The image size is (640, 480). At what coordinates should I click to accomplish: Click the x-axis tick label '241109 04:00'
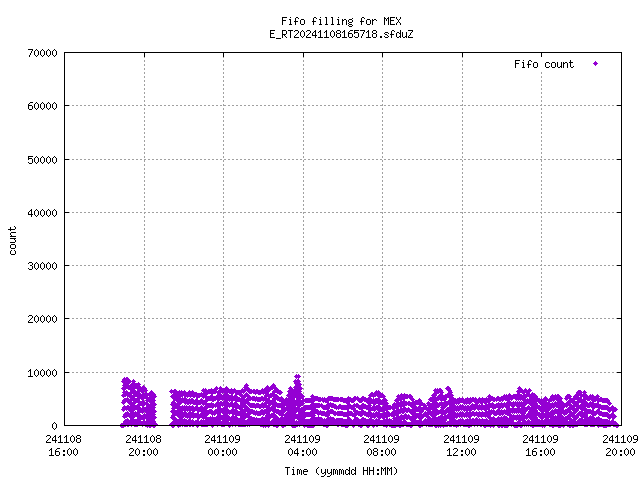(x=302, y=446)
